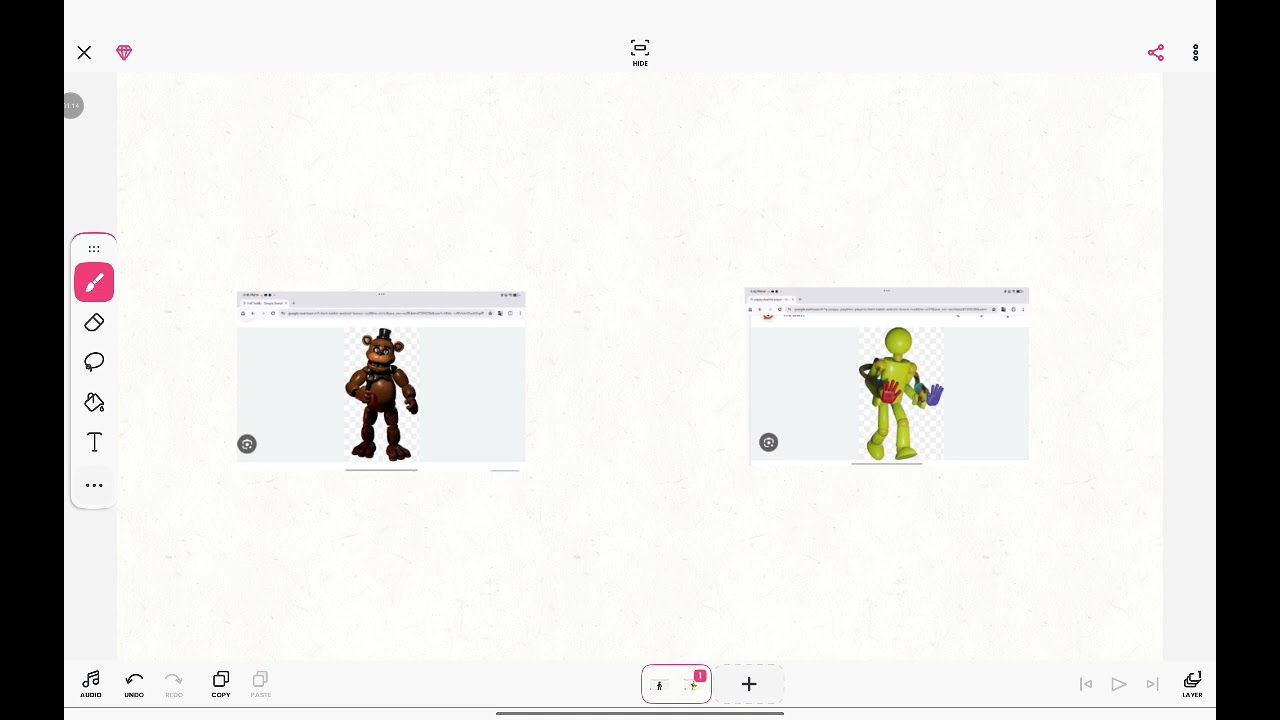
Task: Select the pink Brush tool
Action: [94, 282]
